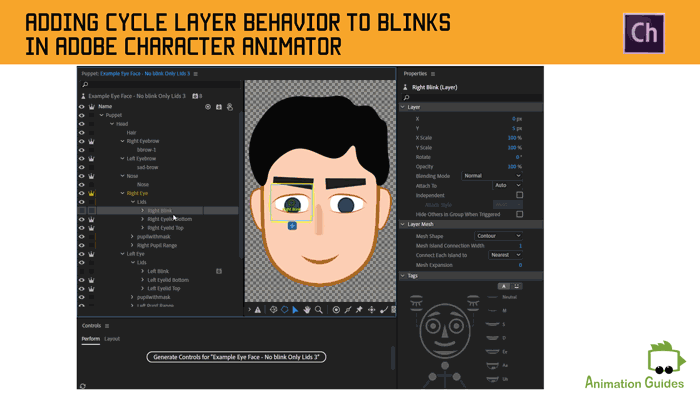700x394 pixels.
Task: Open the Attach To Auto dropdown
Action: pyautogui.click(x=507, y=185)
